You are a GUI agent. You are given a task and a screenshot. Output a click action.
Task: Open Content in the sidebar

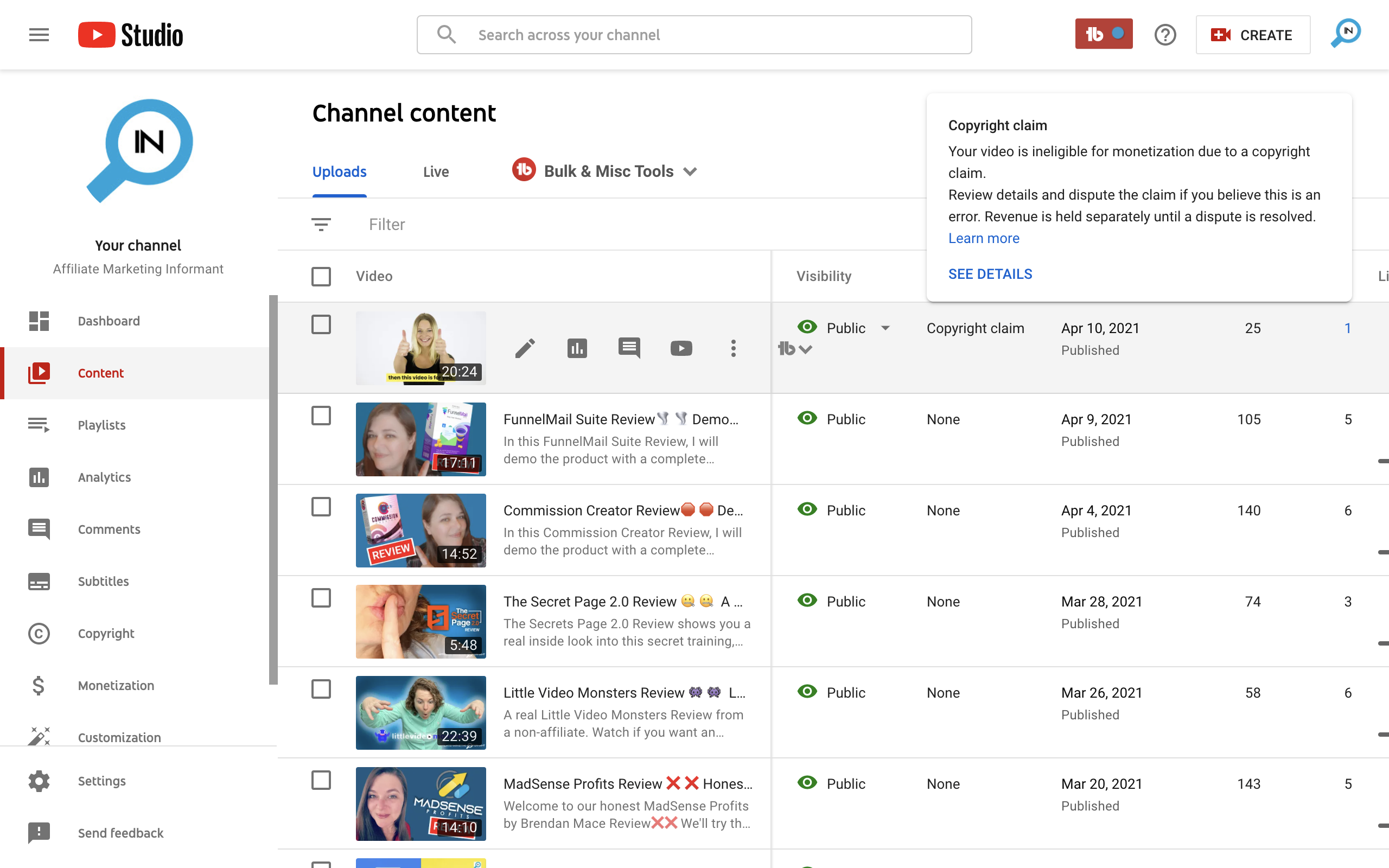point(100,373)
